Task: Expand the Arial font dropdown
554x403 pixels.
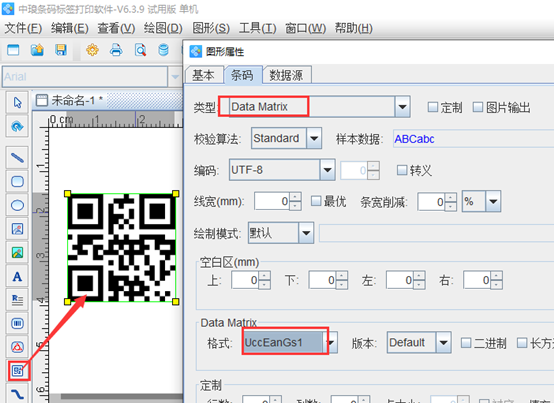Action: click(x=175, y=77)
